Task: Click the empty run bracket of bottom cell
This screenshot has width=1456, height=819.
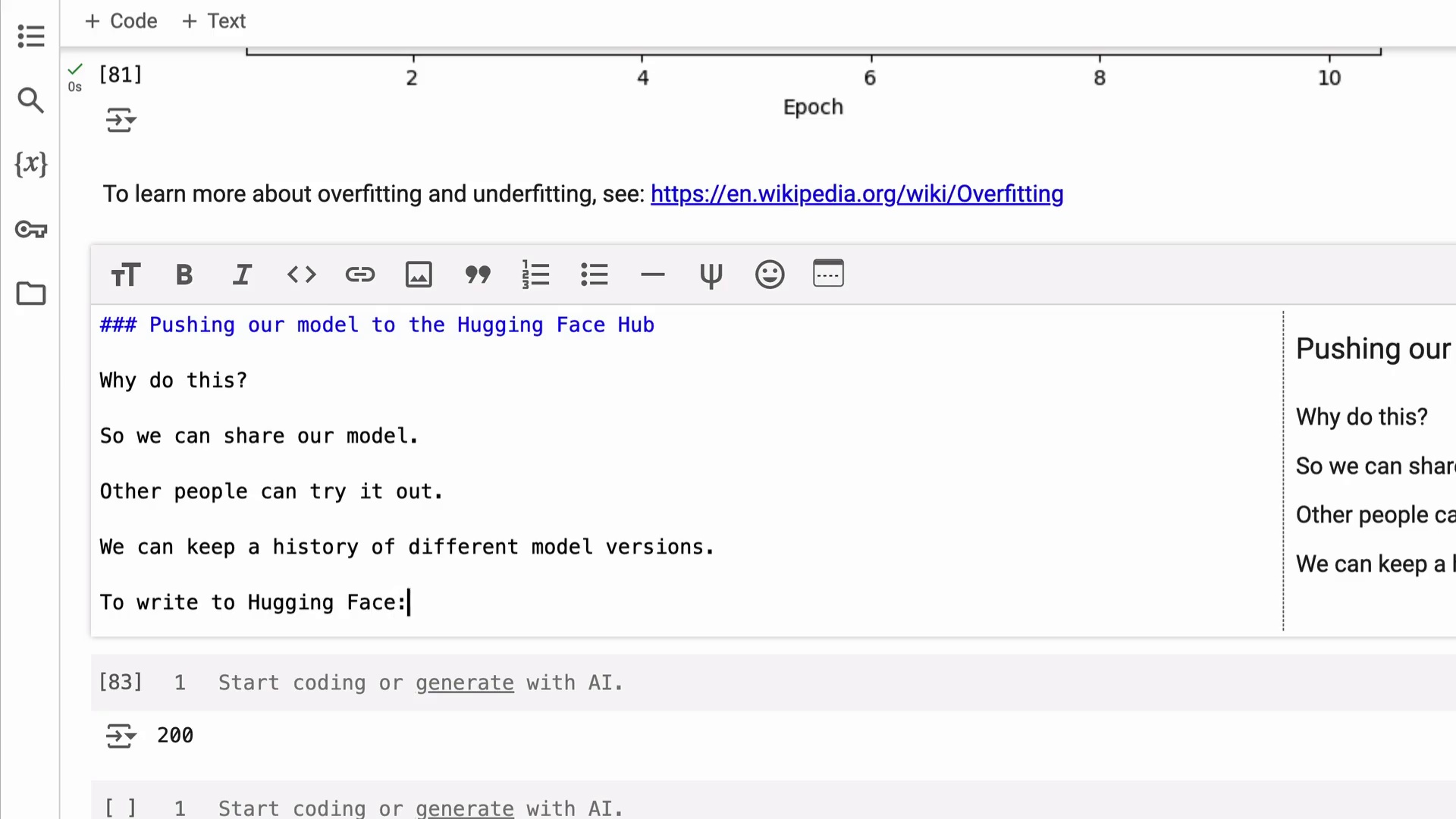Action: [121, 808]
